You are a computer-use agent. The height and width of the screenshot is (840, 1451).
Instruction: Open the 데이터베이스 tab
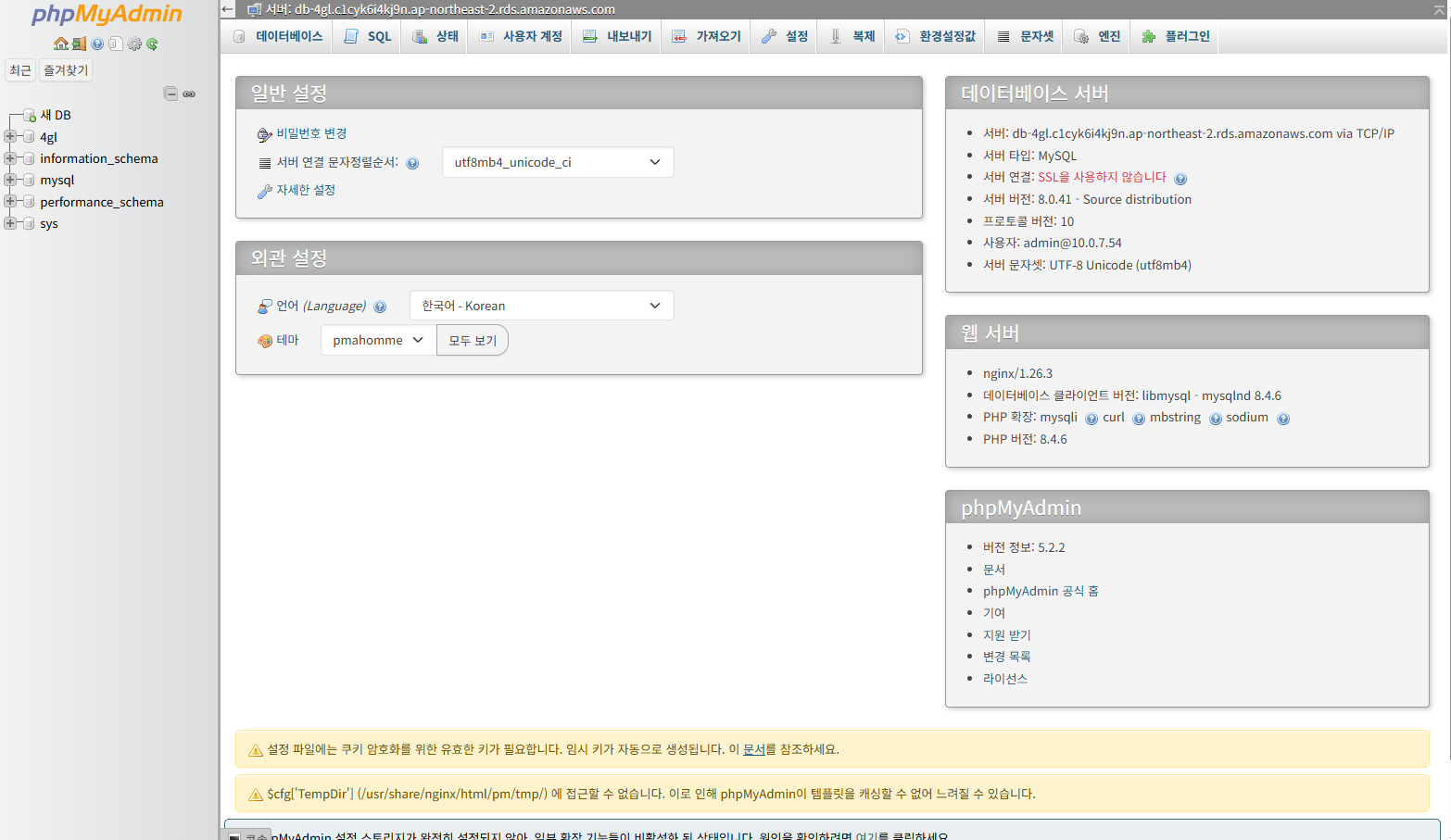click(278, 36)
